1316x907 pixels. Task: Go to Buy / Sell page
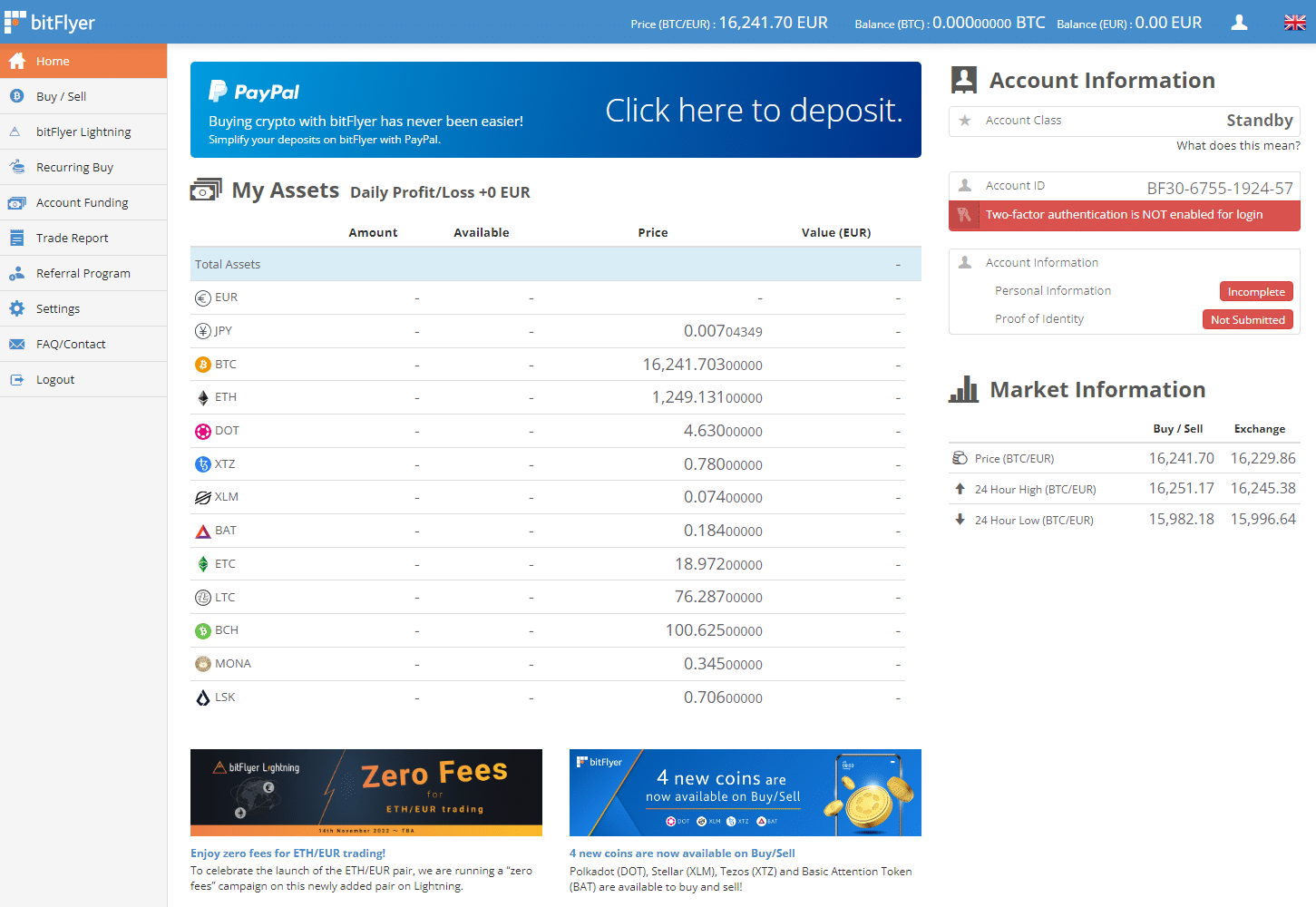(x=83, y=96)
